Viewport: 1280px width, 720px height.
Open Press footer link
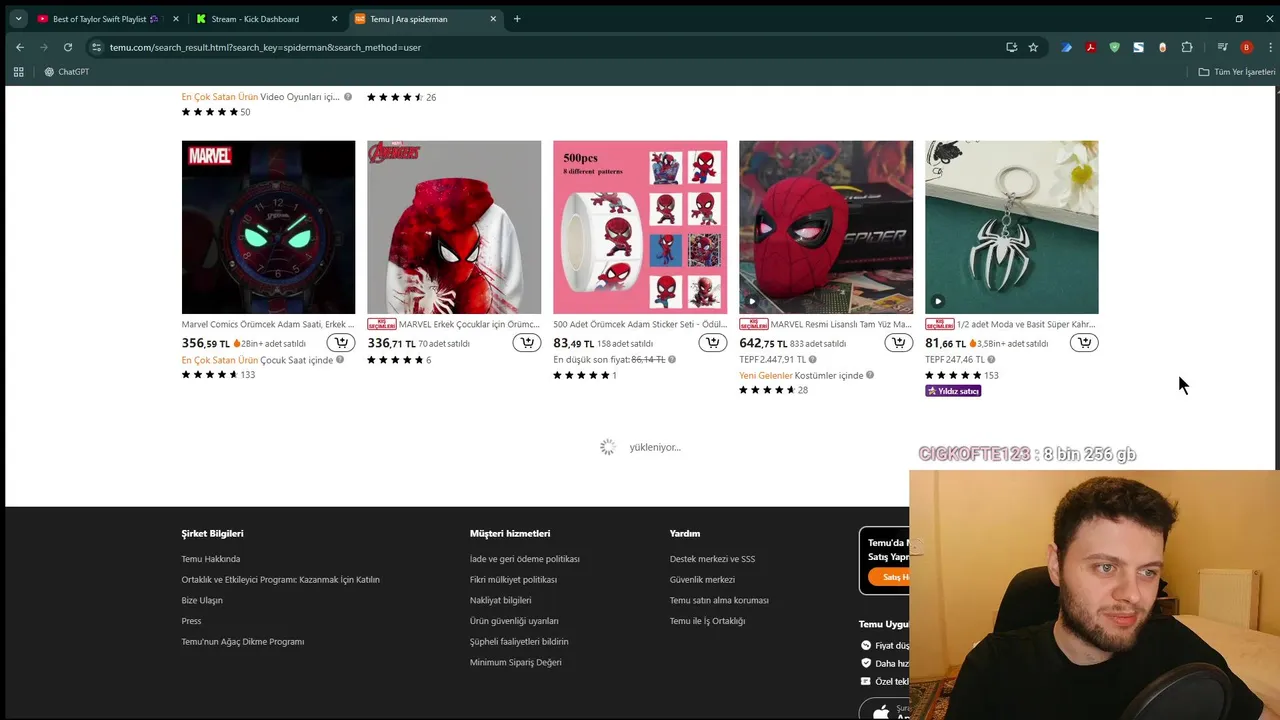(x=191, y=621)
